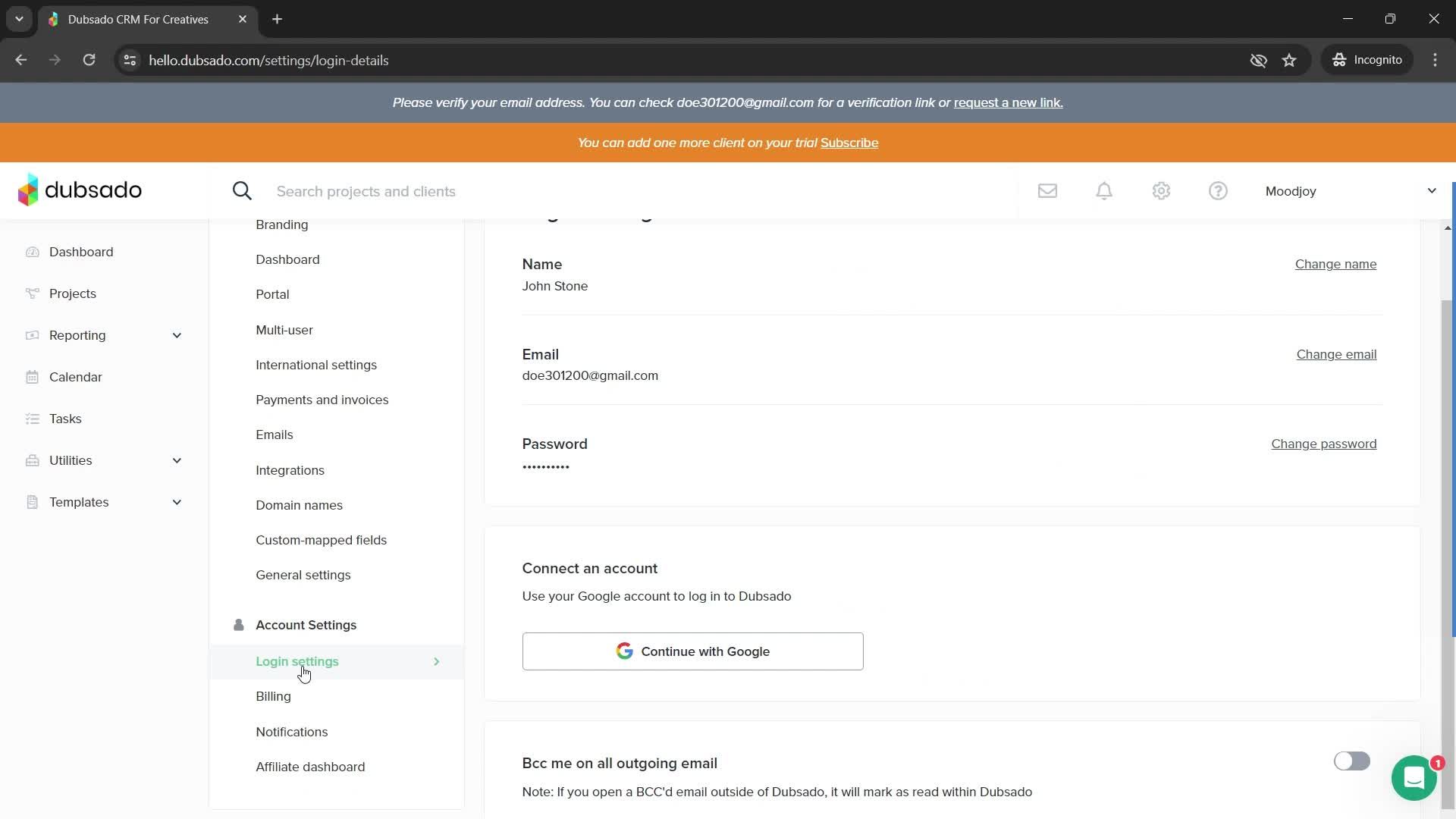Expand the Reporting menu chevron
Image resolution: width=1456 pixels, height=819 pixels.
[177, 335]
